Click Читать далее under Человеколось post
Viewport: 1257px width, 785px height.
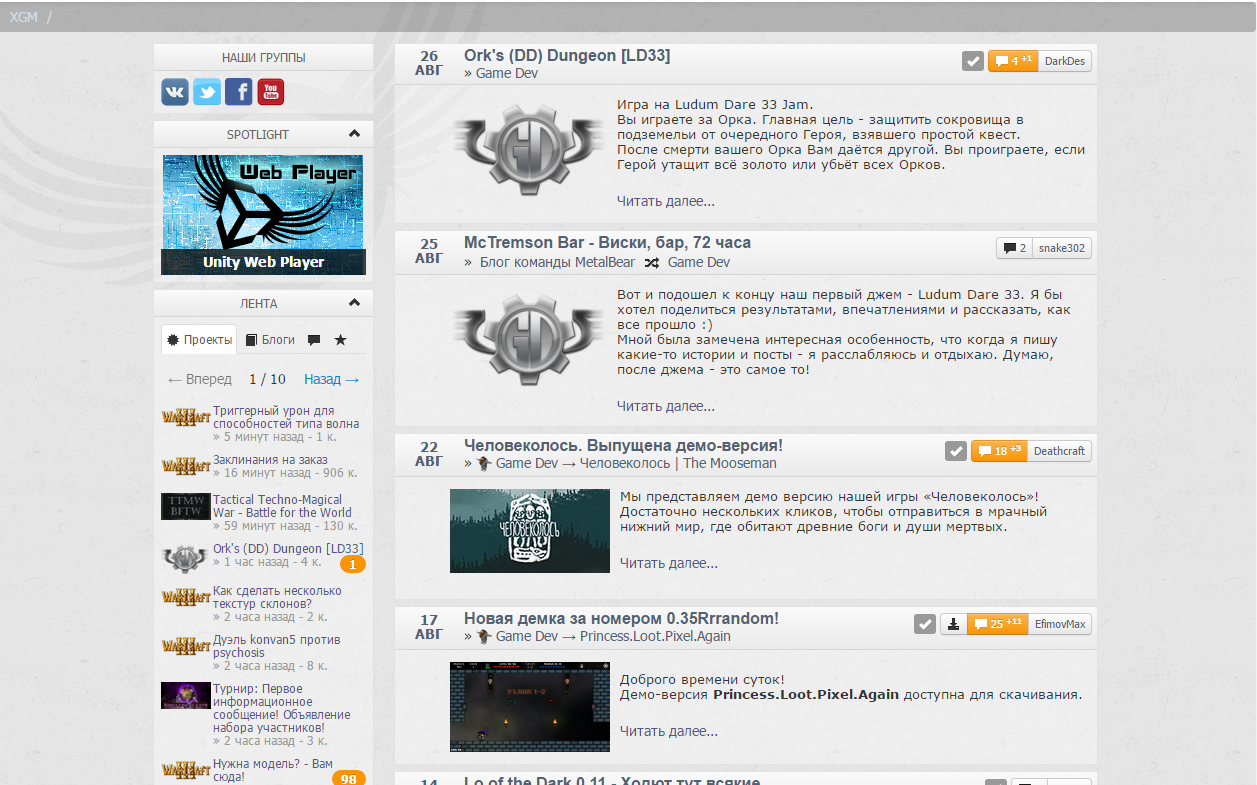[669, 563]
